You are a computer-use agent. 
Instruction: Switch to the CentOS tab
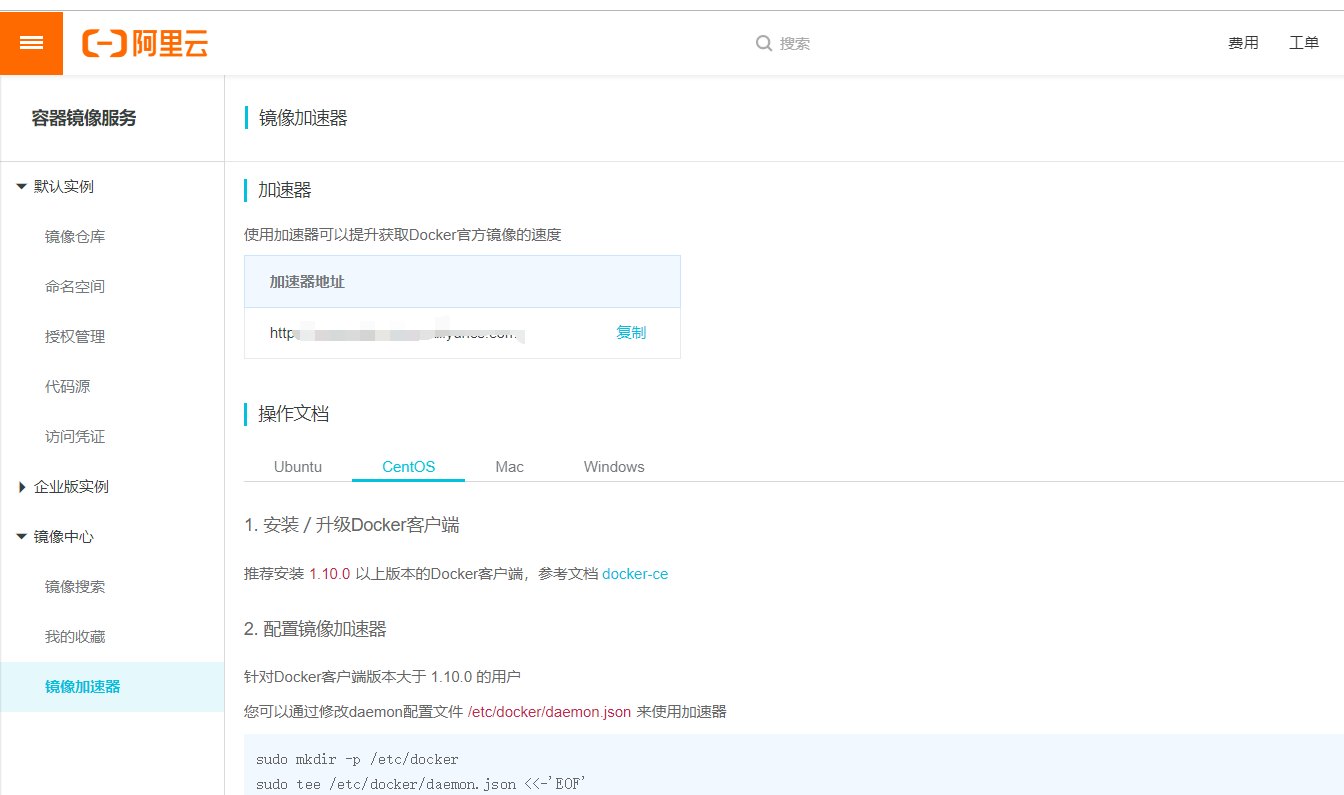point(409,467)
